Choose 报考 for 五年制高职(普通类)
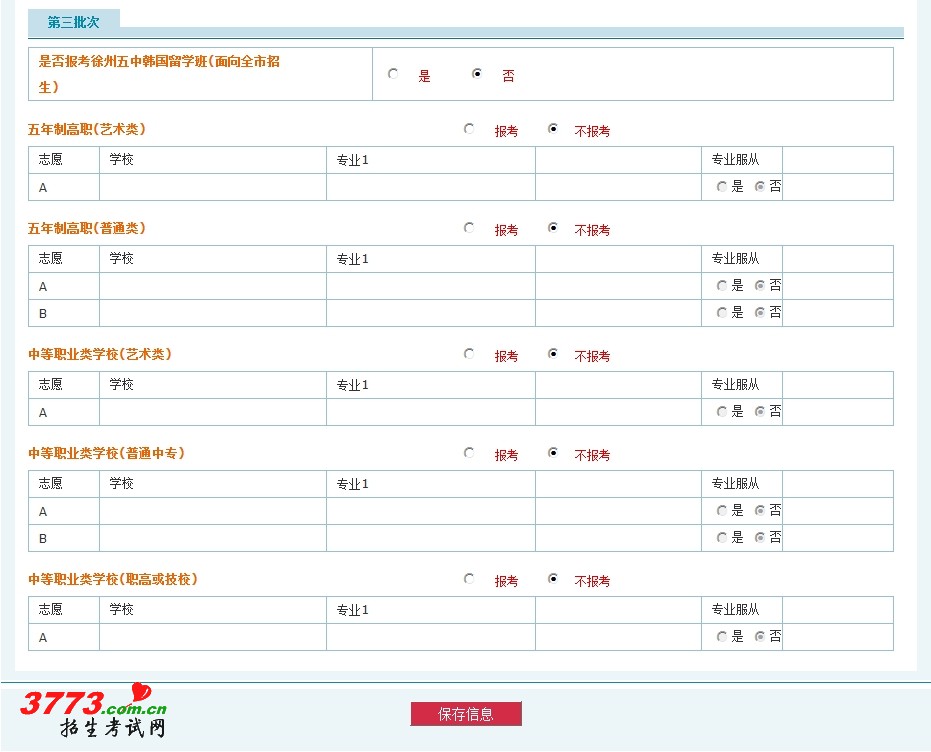The height and width of the screenshot is (752, 931). 469,228
